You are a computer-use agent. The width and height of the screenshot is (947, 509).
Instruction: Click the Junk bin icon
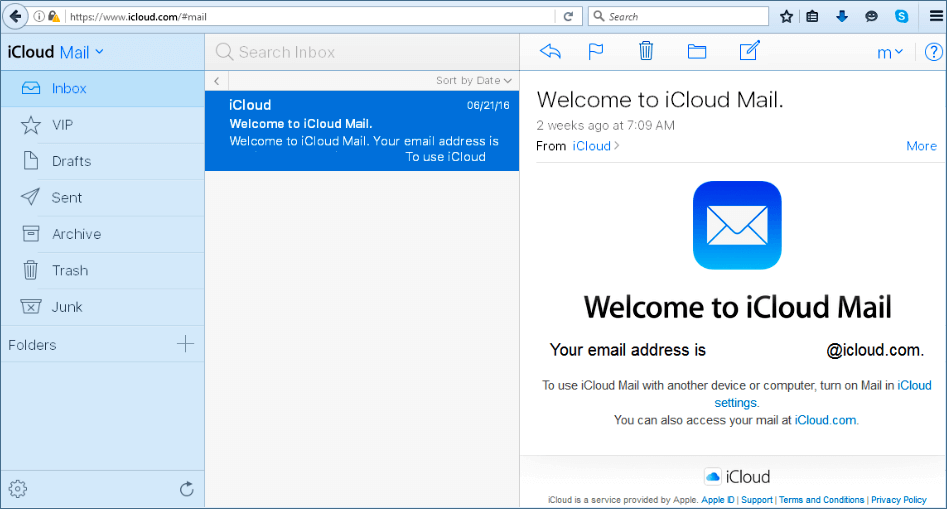tap(31, 307)
